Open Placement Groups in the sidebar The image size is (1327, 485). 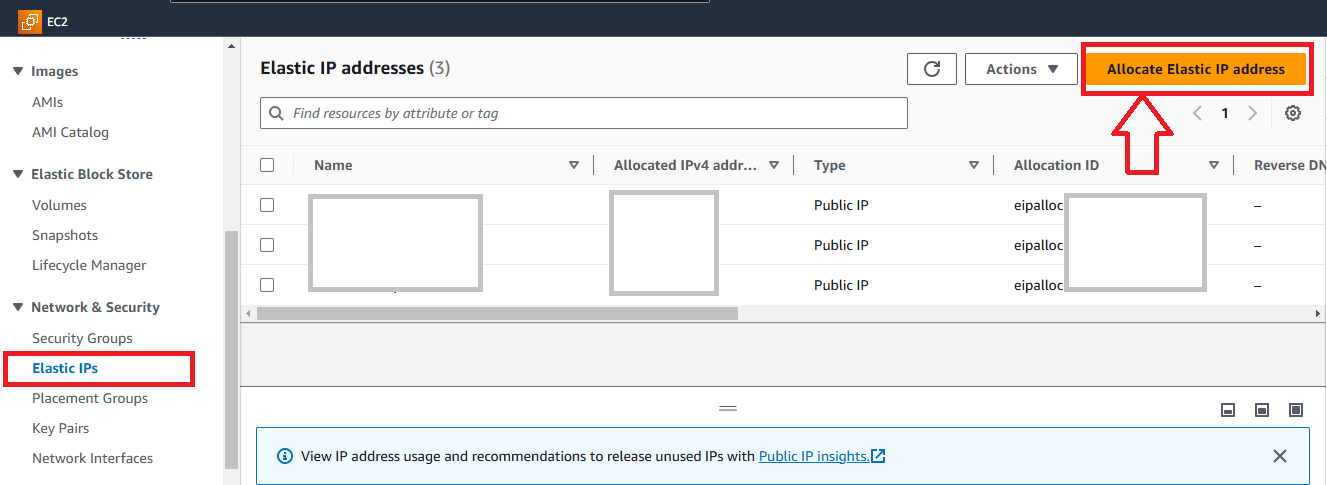coord(90,398)
